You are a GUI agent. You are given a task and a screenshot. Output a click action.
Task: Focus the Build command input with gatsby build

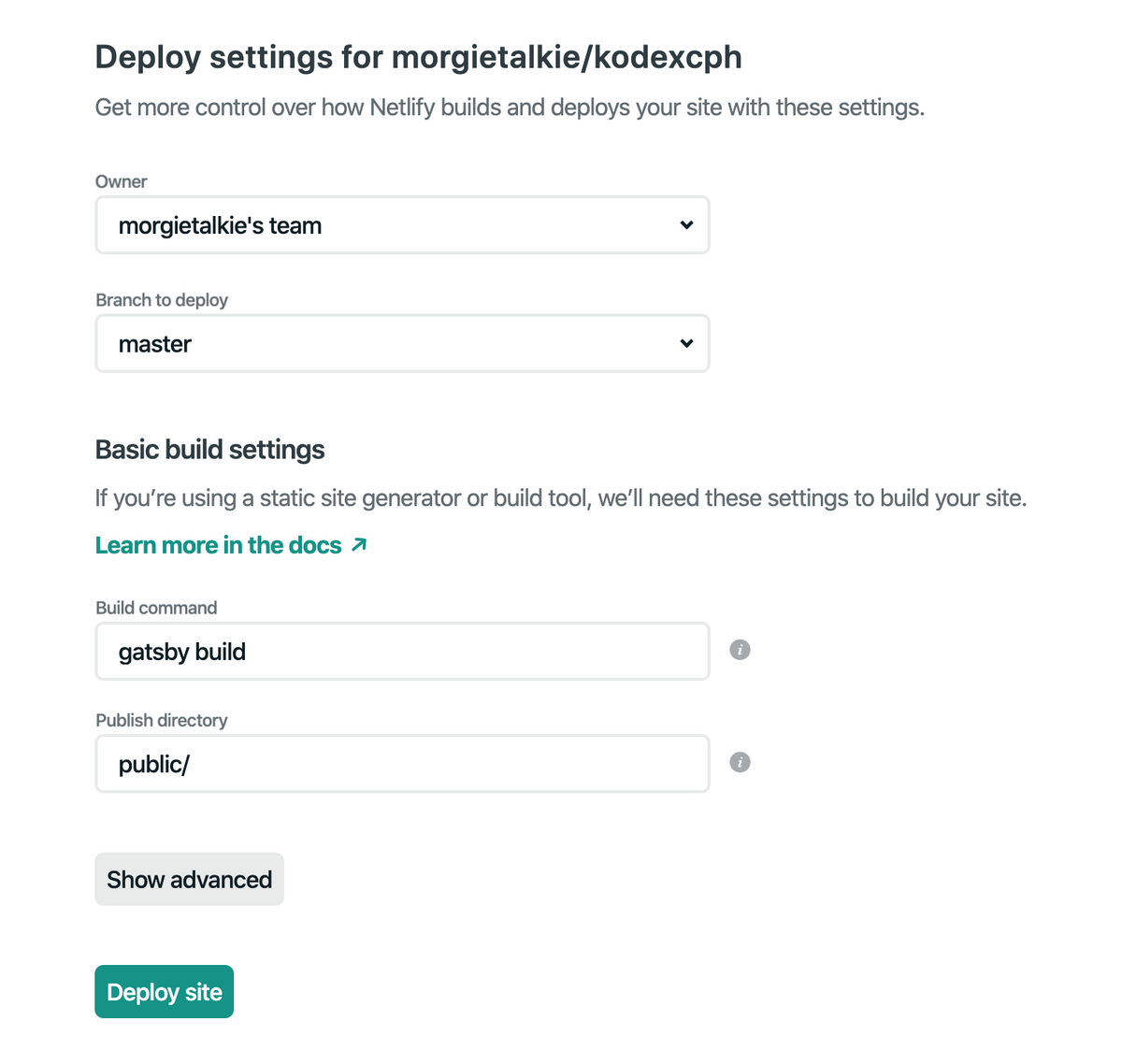pos(402,652)
